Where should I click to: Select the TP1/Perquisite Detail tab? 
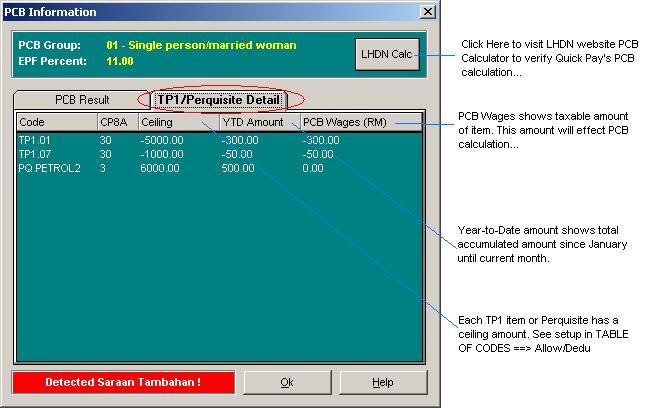(219, 100)
